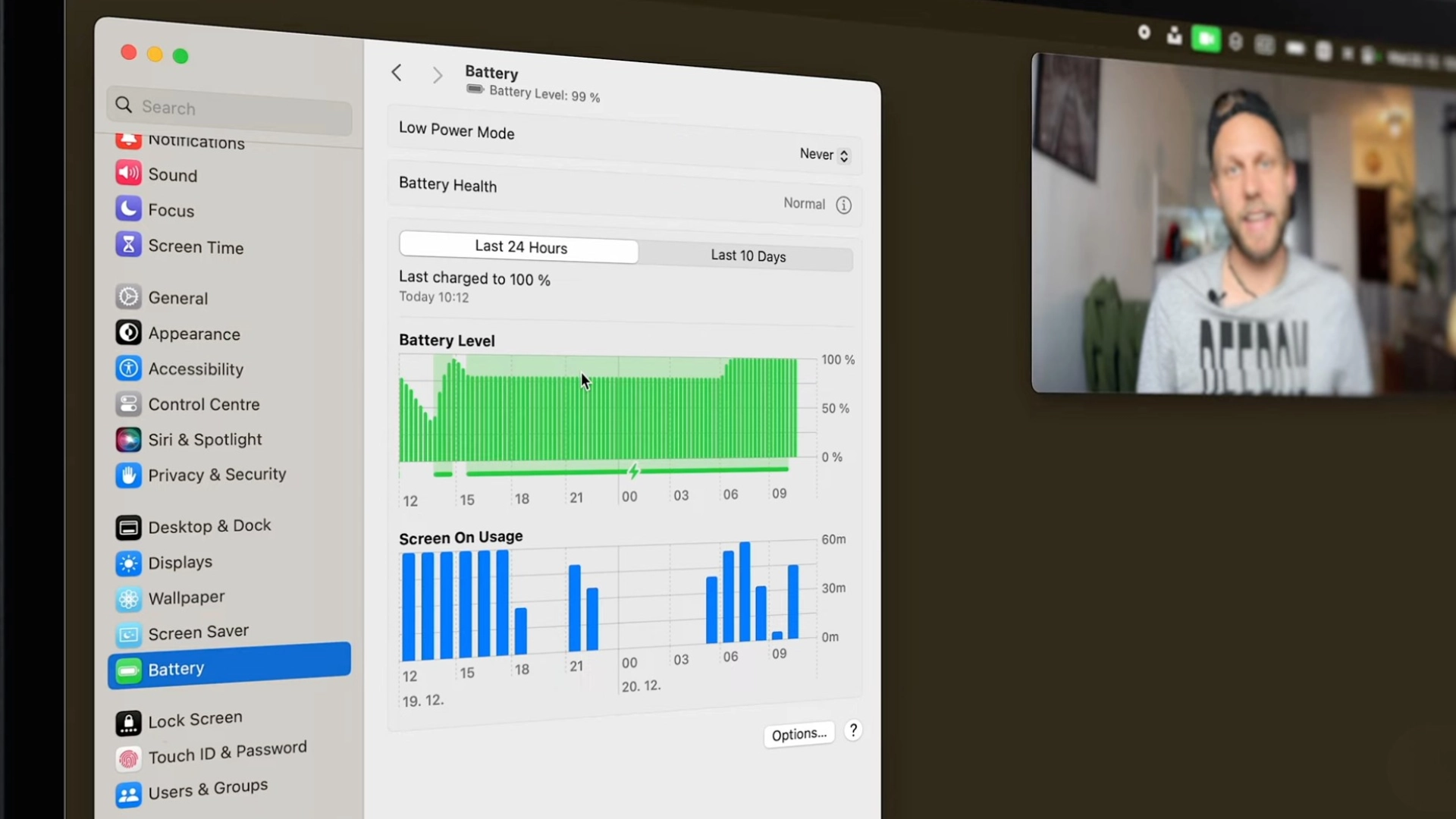The width and height of the screenshot is (1456, 819).
Task: Open Control Centre settings
Action: pyautogui.click(x=202, y=404)
